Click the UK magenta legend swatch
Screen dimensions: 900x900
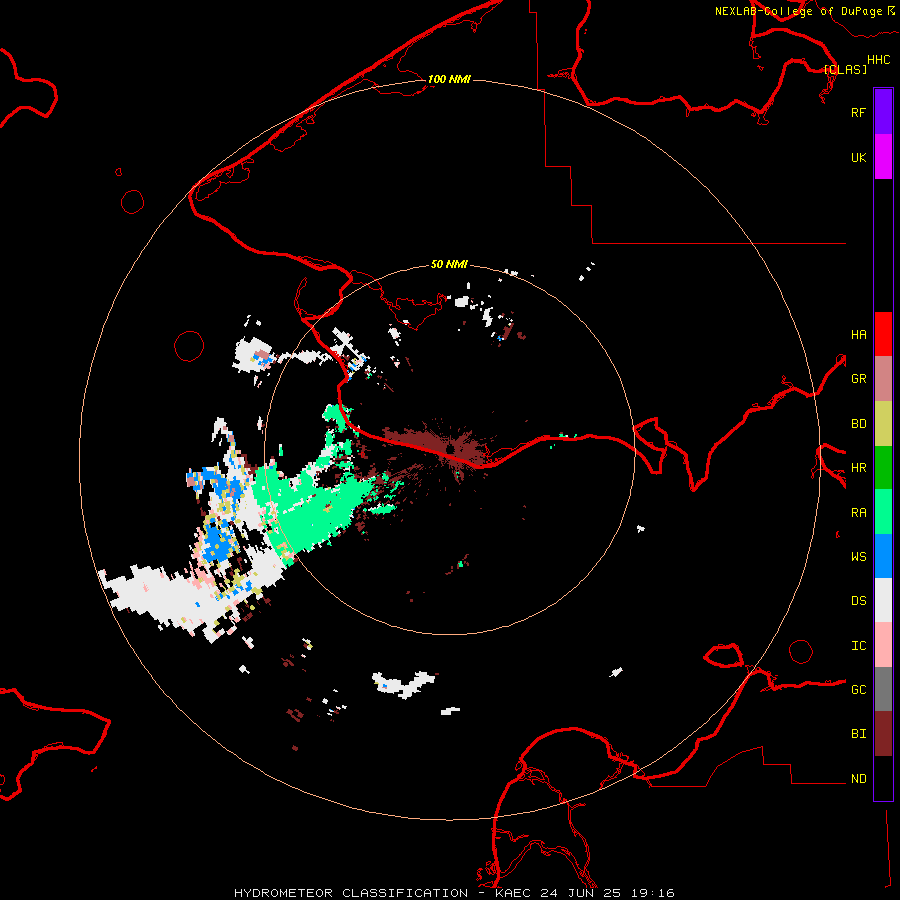click(883, 157)
